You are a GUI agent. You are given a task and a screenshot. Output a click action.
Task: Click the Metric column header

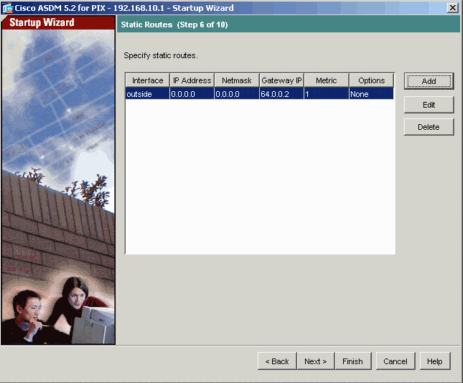pos(326,80)
